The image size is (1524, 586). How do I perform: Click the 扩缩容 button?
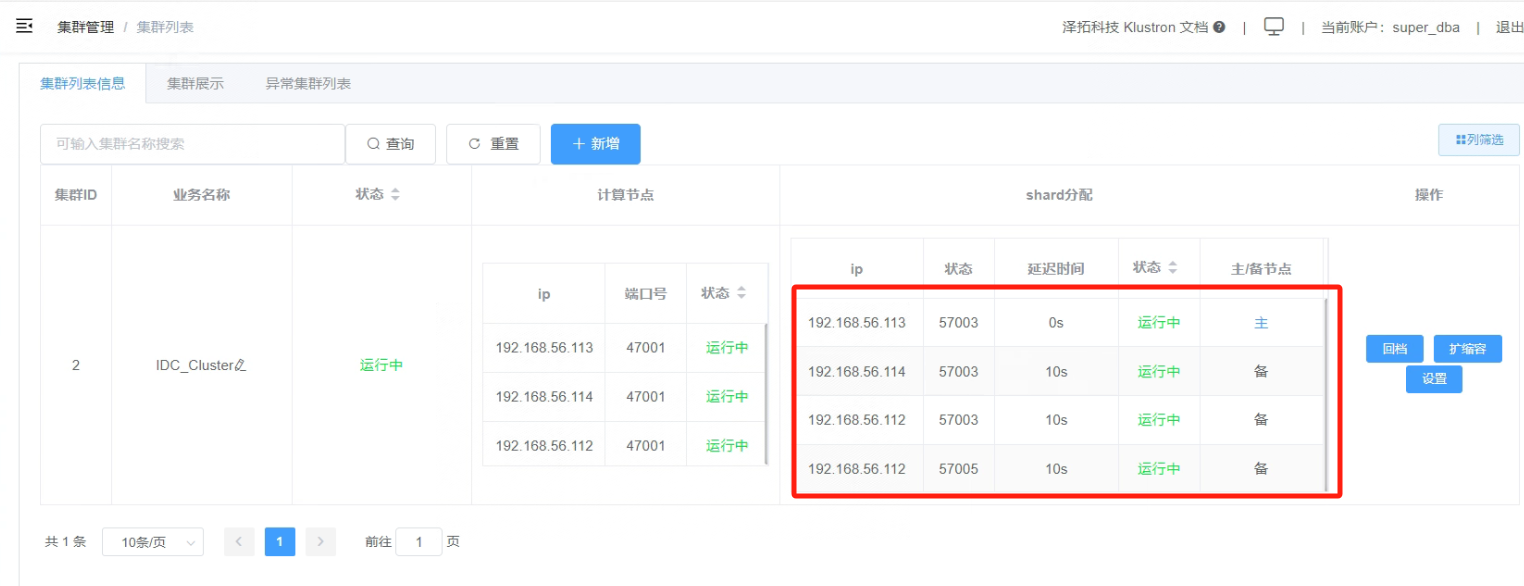pyautogui.click(x=1468, y=349)
